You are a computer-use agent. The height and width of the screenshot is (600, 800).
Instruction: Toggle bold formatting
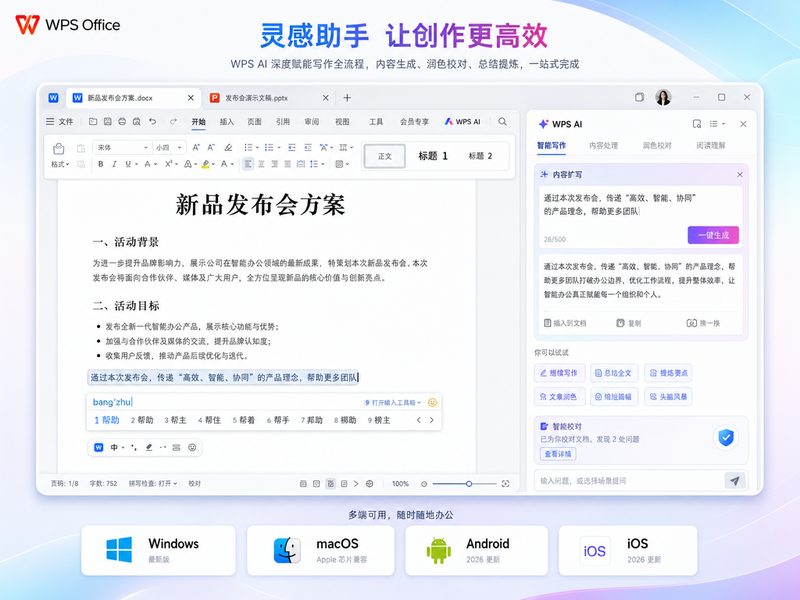pos(101,164)
